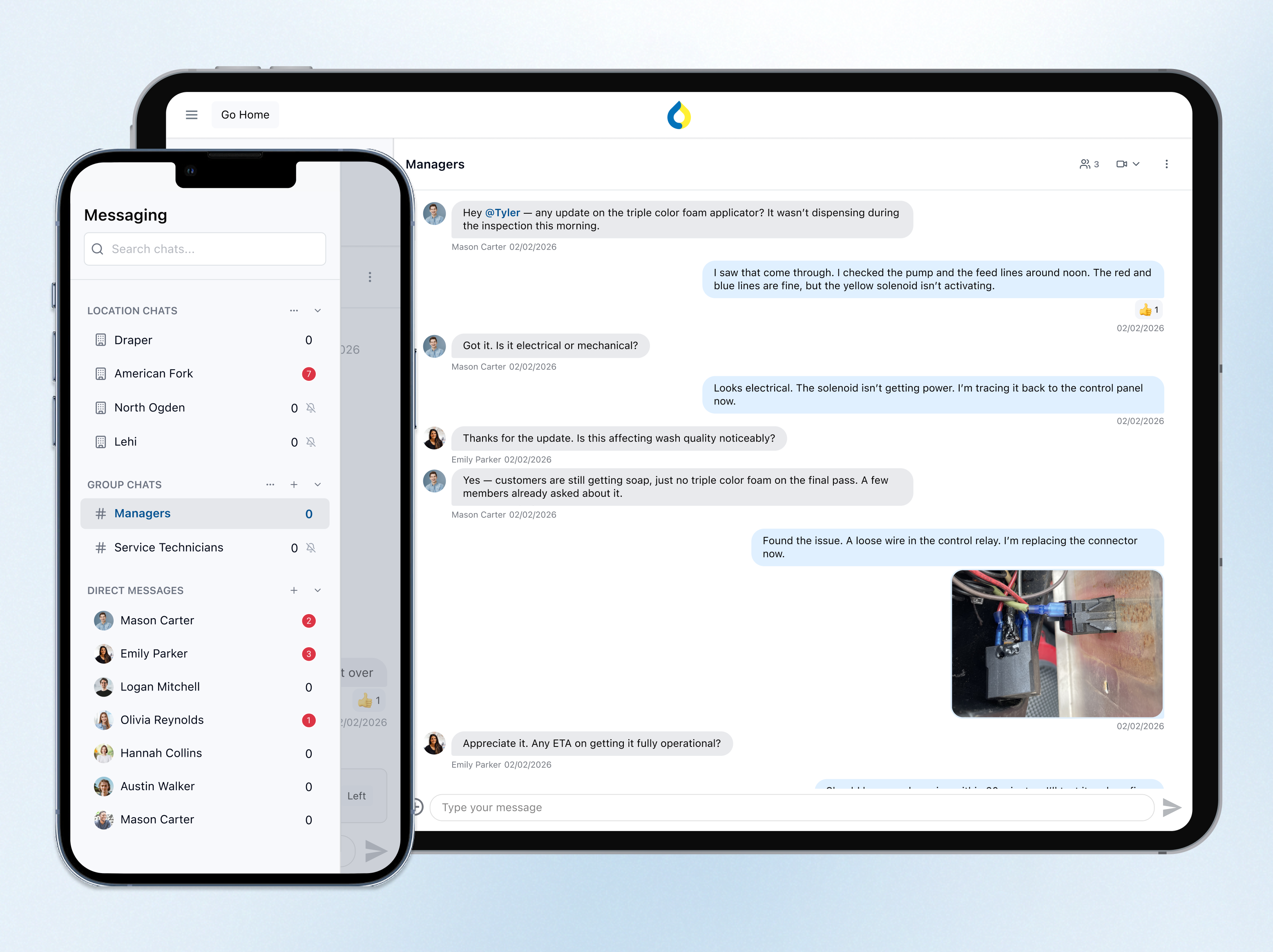Image resolution: width=1273 pixels, height=952 pixels.
Task: Toggle Lehi muted notifications bell
Action: point(311,441)
